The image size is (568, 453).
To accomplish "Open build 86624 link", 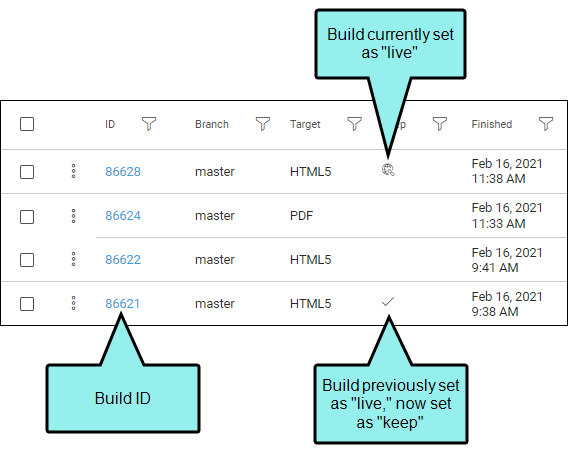I will (x=123, y=216).
